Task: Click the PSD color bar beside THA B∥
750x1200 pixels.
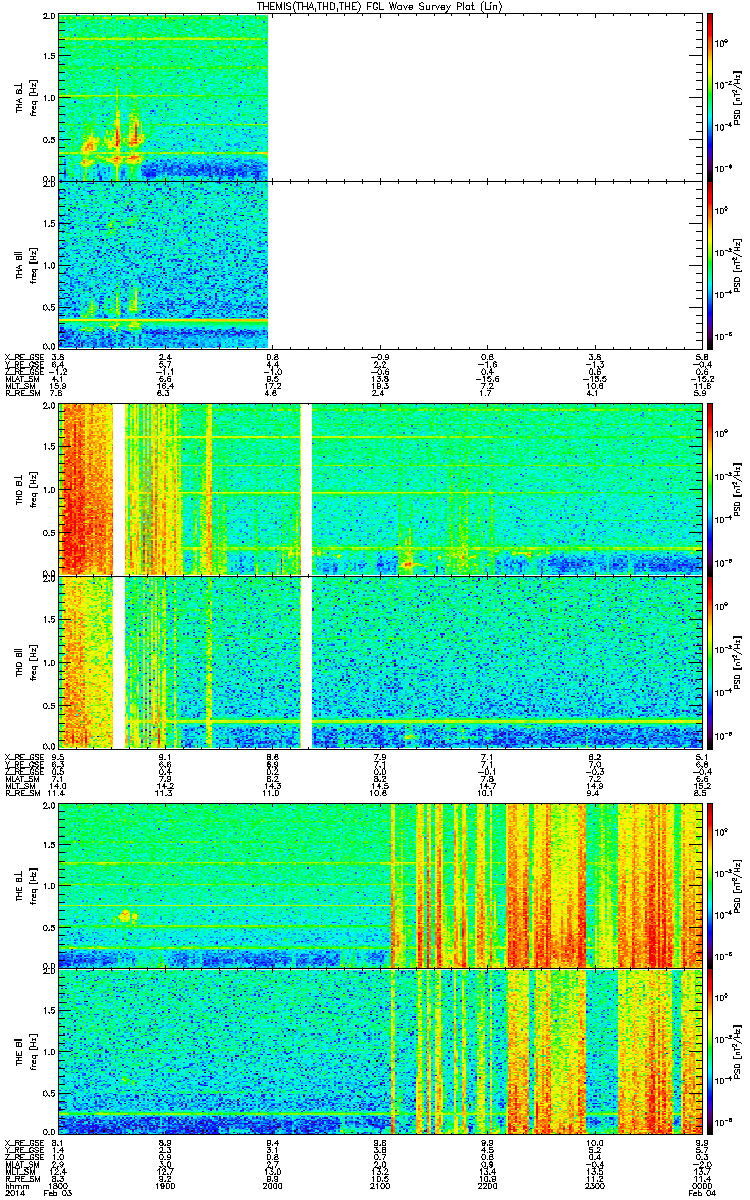Action: pyautogui.click(x=709, y=263)
